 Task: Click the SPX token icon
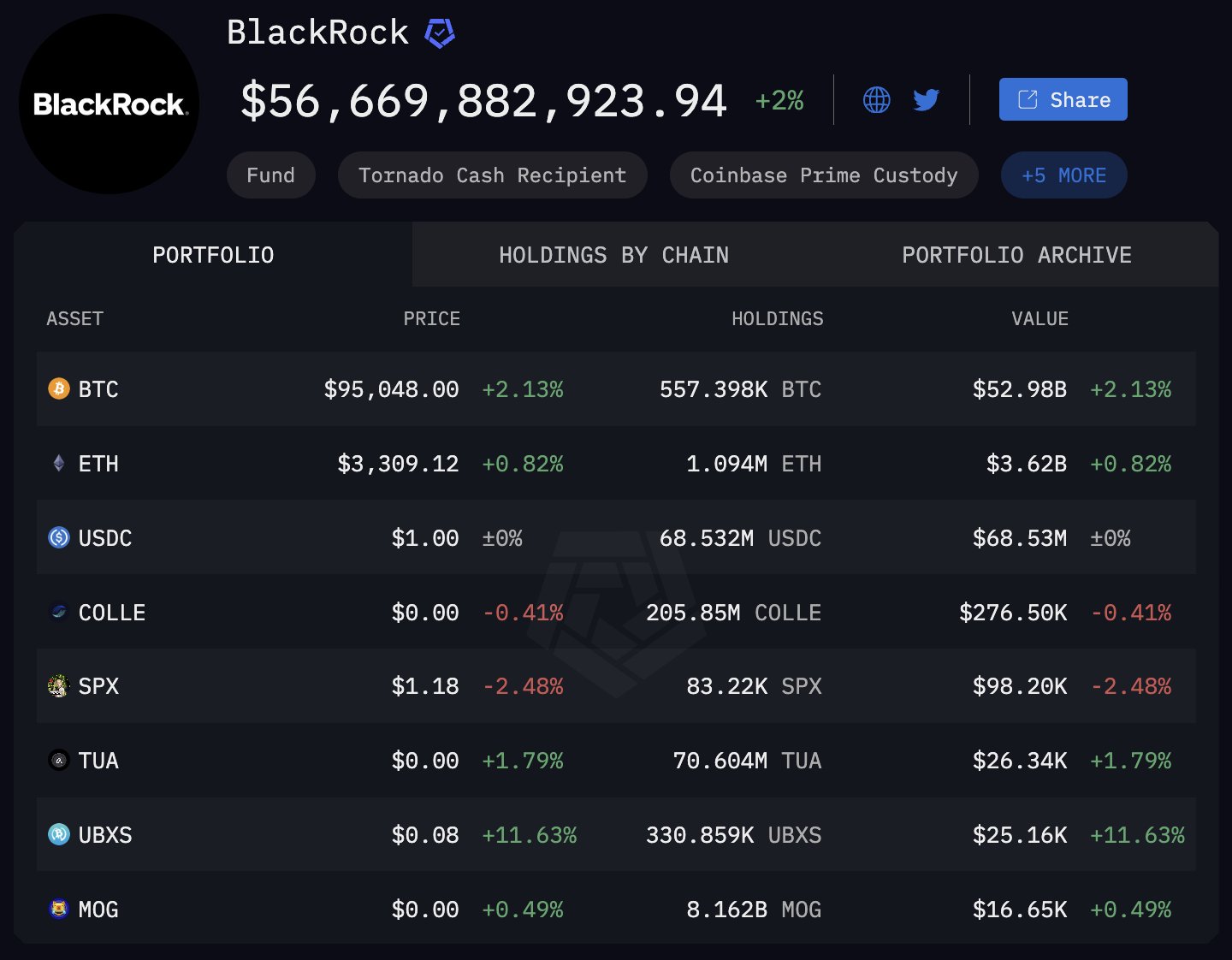pyautogui.click(x=57, y=685)
